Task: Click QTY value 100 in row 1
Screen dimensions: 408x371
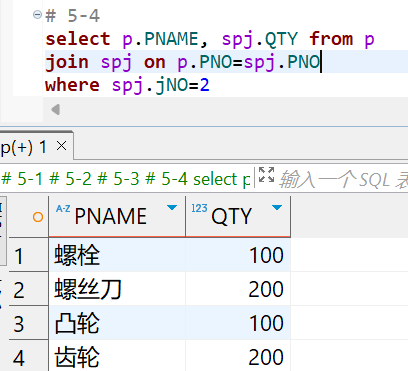Action: [238, 255]
